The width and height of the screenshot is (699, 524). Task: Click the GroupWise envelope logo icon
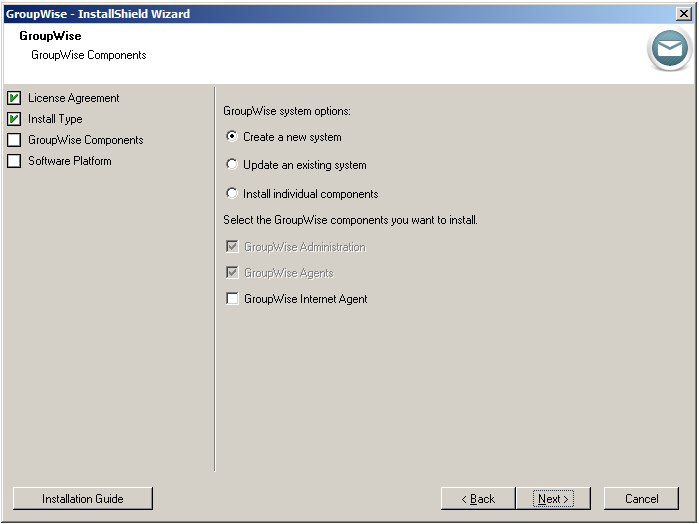coord(667,49)
